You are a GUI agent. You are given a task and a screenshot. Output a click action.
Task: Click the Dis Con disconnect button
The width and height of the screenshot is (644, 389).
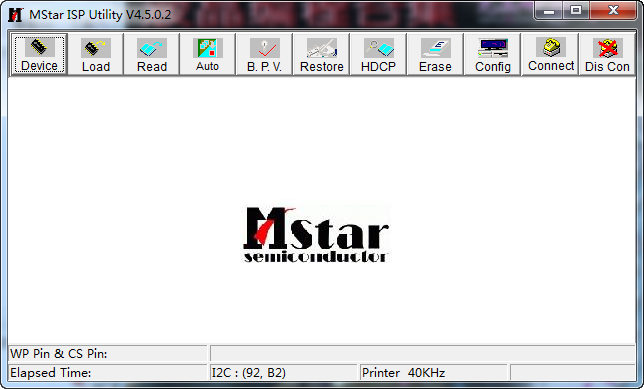(x=607, y=55)
